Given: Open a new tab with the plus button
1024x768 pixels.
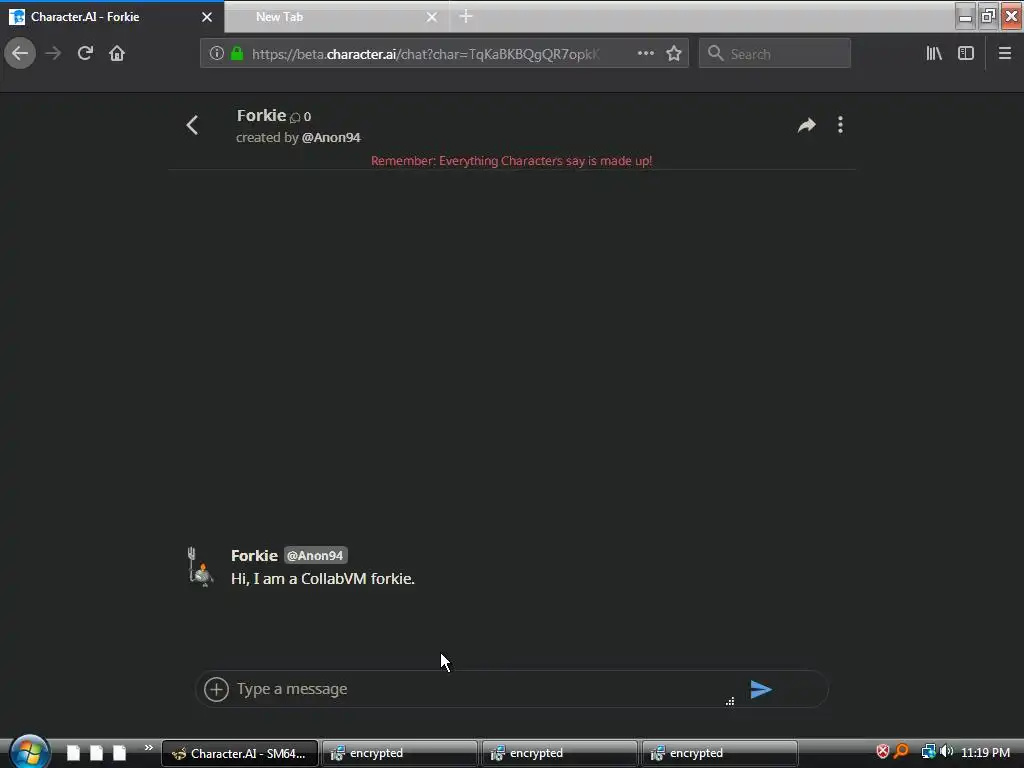Looking at the screenshot, I should [x=466, y=16].
